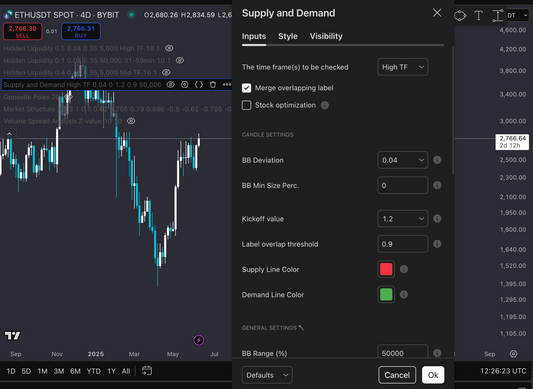Click info icon beside BB Range (%)
The image size is (533, 389).
point(437,353)
